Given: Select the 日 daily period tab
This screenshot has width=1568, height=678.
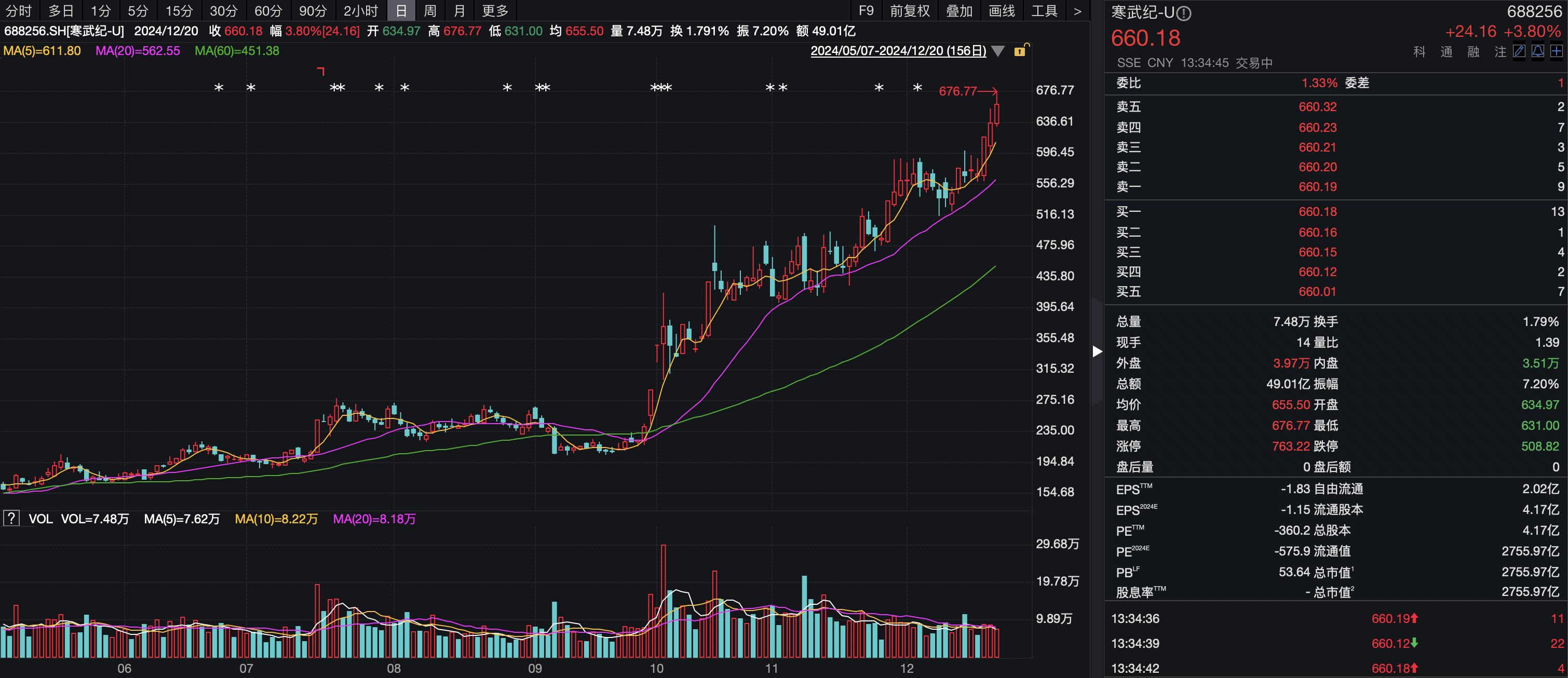Looking at the screenshot, I should [x=401, y=11].
